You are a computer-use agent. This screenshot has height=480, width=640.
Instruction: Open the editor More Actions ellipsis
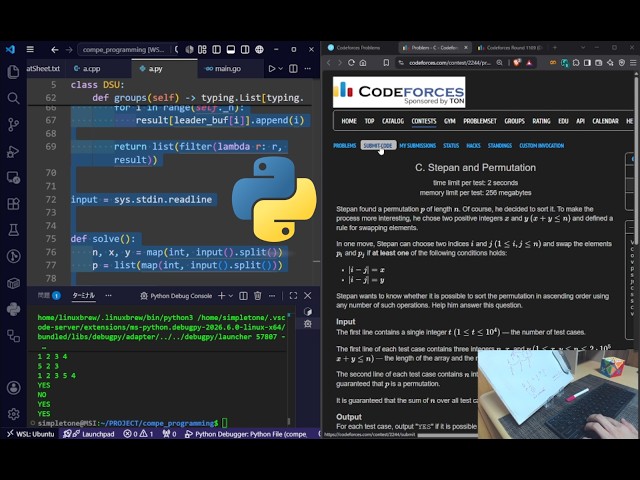[308, 69]
